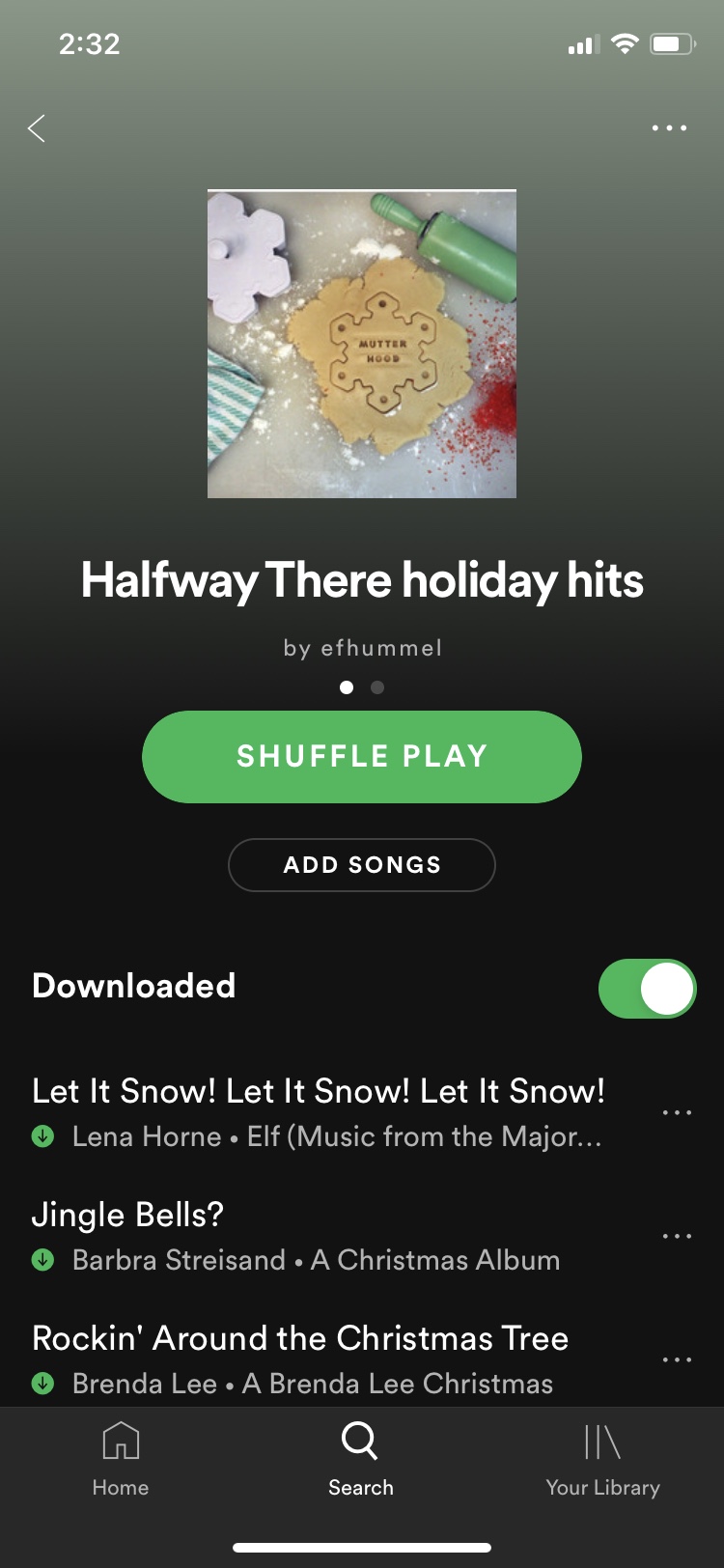Open the Your Library tab
Image resolution: width=724 pixels, height=1568 pixels.
pos(602,1460)
